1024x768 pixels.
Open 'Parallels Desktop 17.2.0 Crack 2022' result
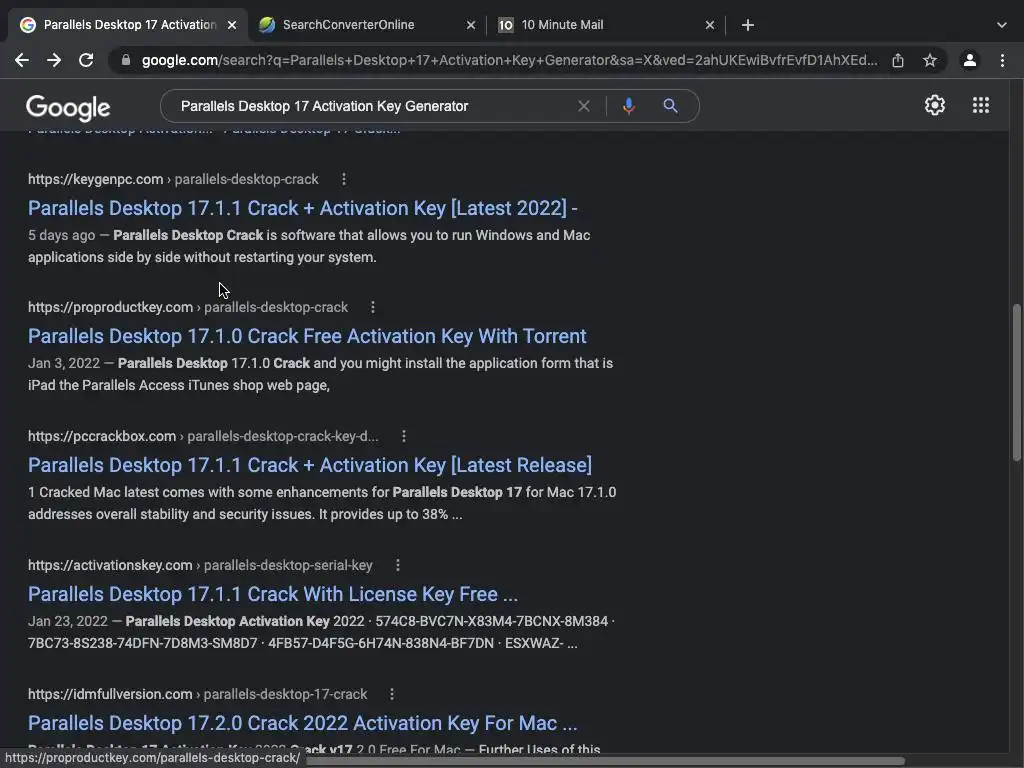tap(302, 723)
